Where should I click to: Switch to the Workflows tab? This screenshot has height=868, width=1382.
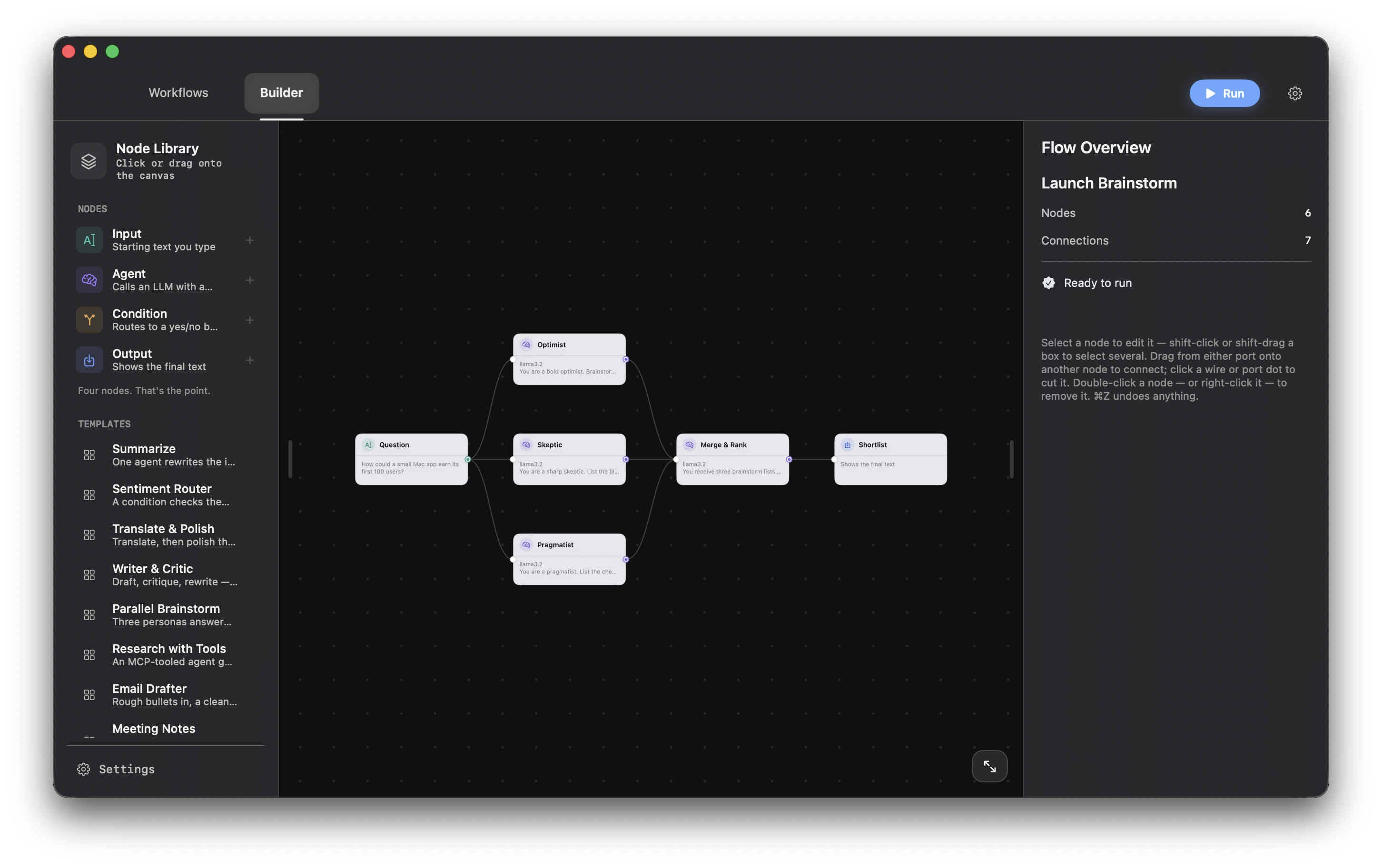click(178, 93)
